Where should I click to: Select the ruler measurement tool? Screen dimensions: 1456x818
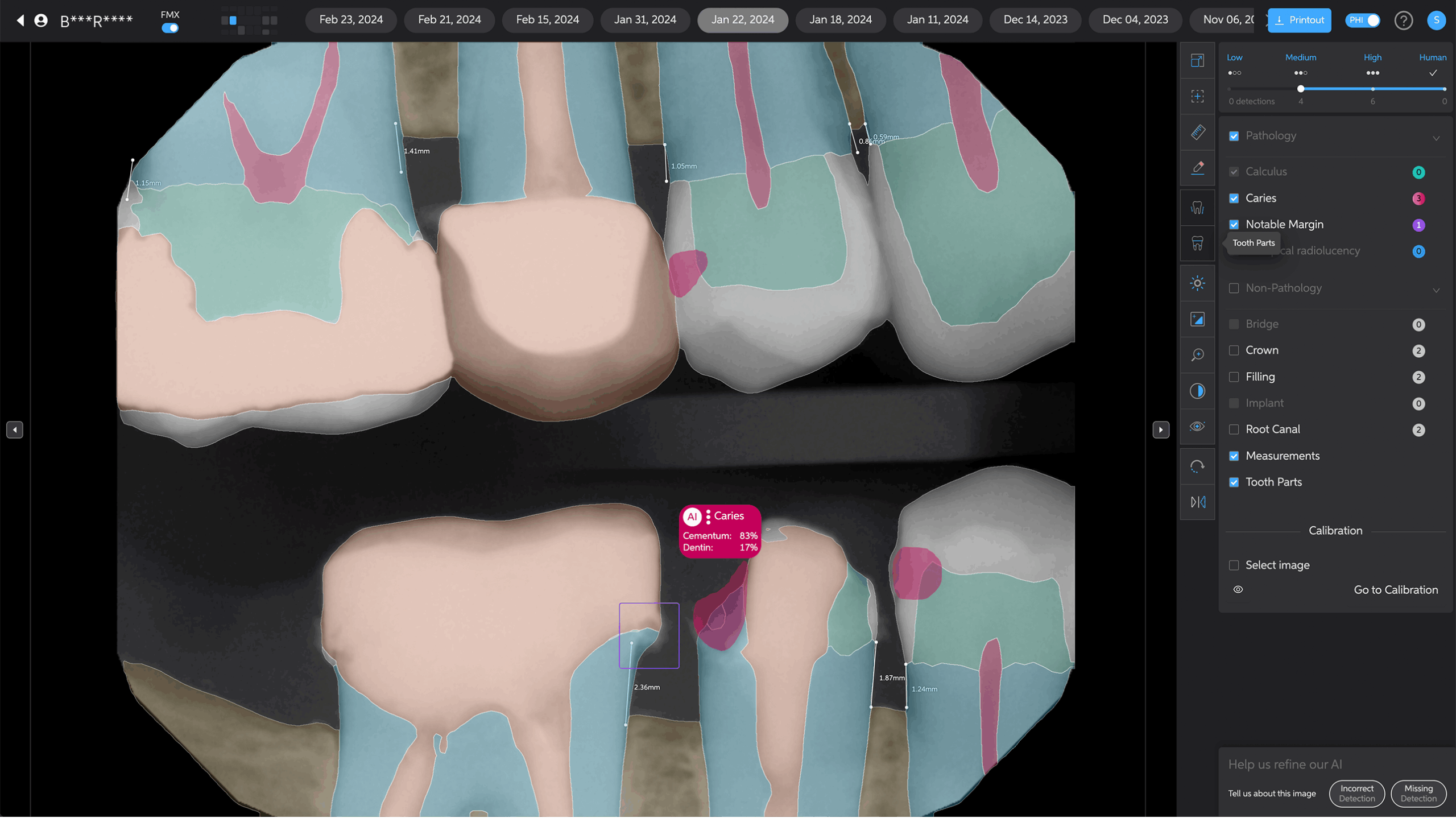[1197, 132]
